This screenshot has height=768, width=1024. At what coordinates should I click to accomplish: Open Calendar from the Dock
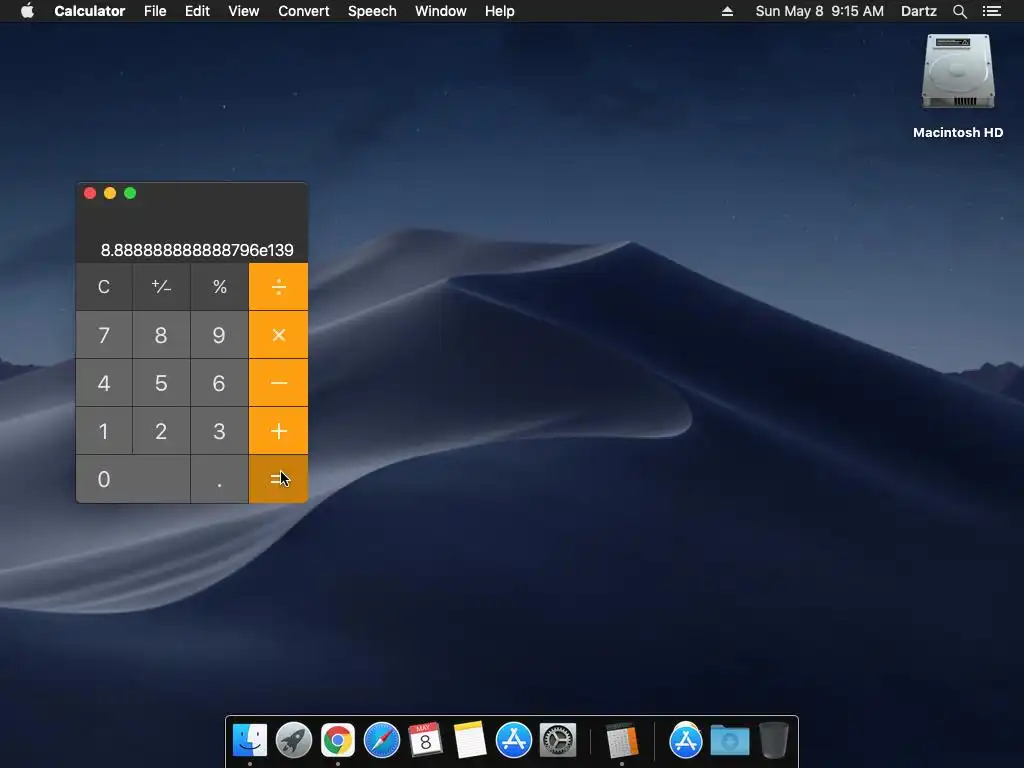pos(425,740)
